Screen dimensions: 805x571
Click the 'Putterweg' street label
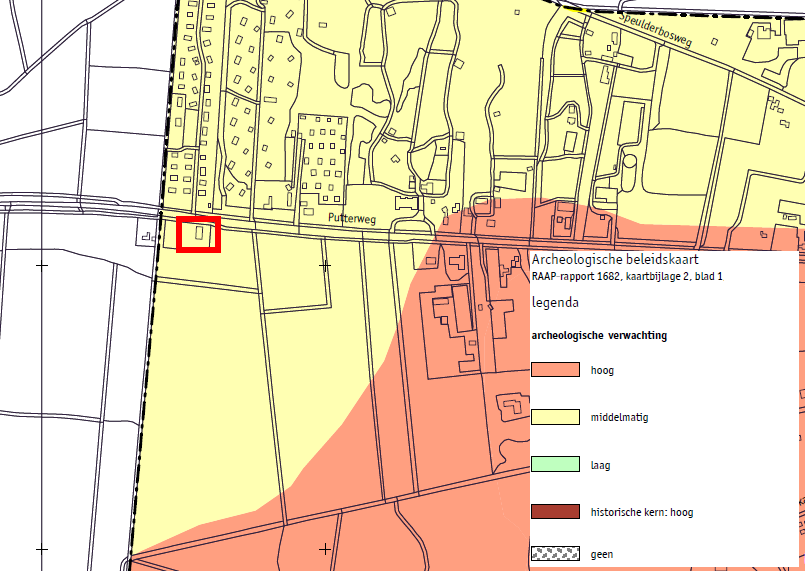pos(352,218)
